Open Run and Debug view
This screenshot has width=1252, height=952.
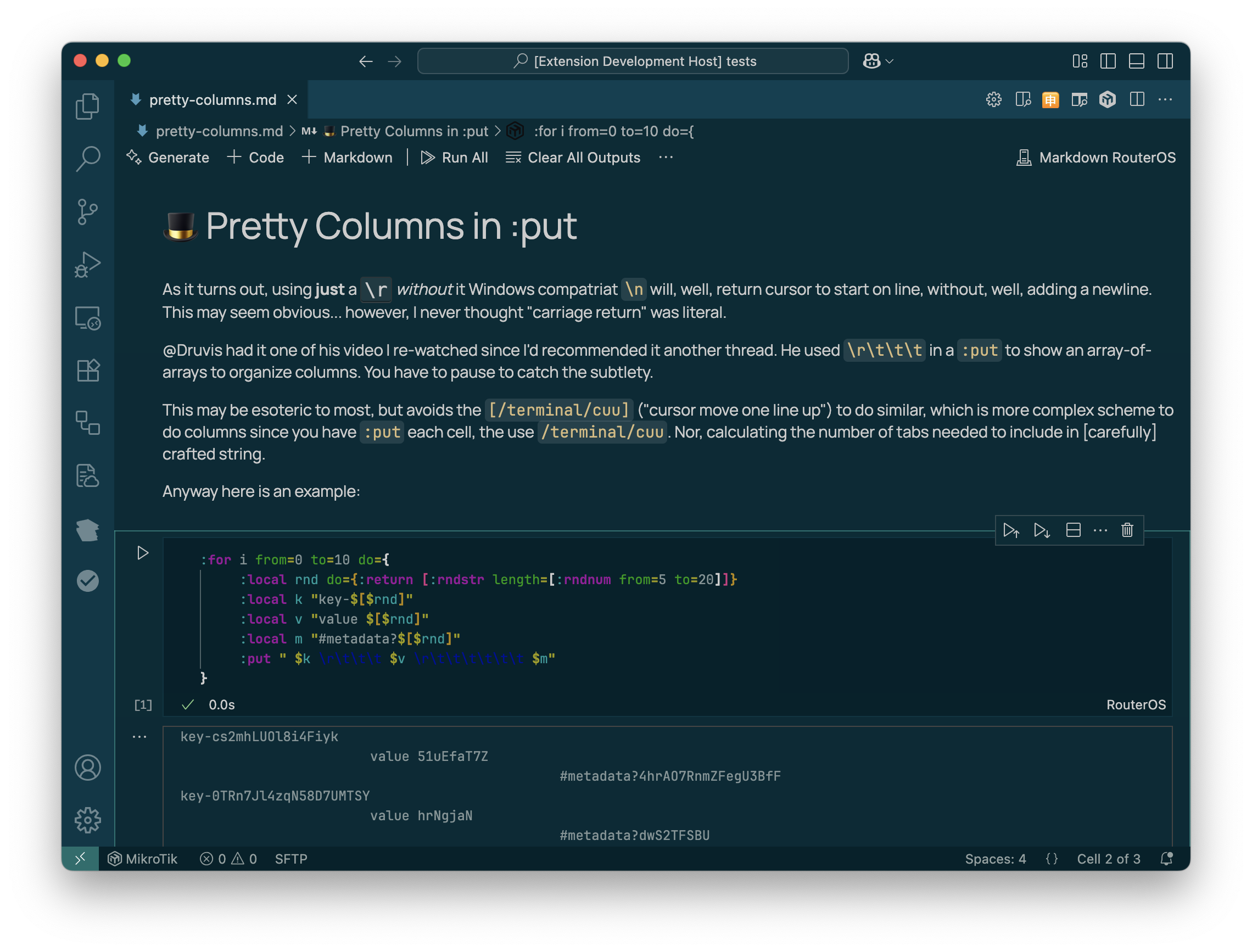(x=87, y=265)
